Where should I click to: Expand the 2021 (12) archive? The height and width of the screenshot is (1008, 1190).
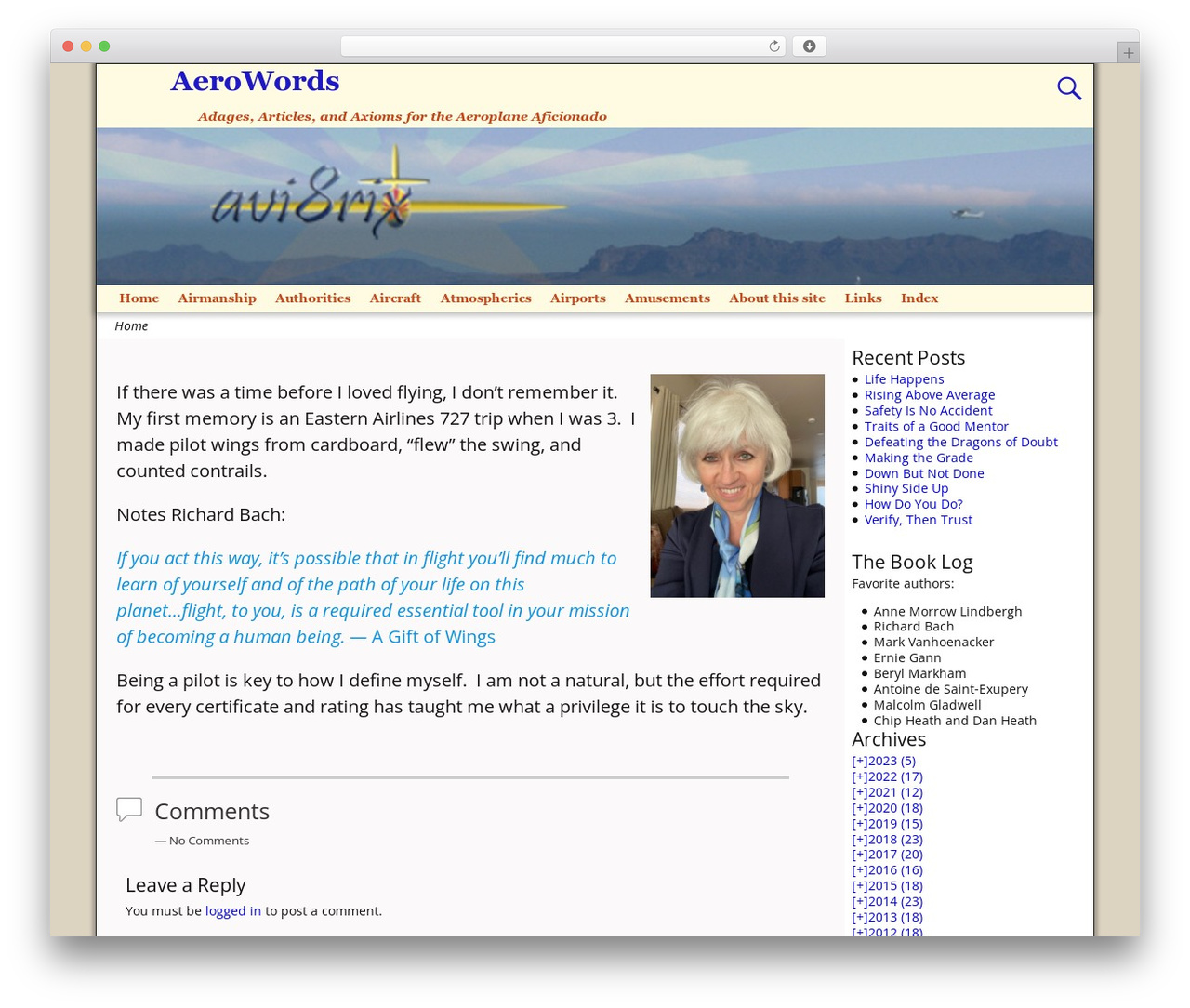(x=887, y=792)
